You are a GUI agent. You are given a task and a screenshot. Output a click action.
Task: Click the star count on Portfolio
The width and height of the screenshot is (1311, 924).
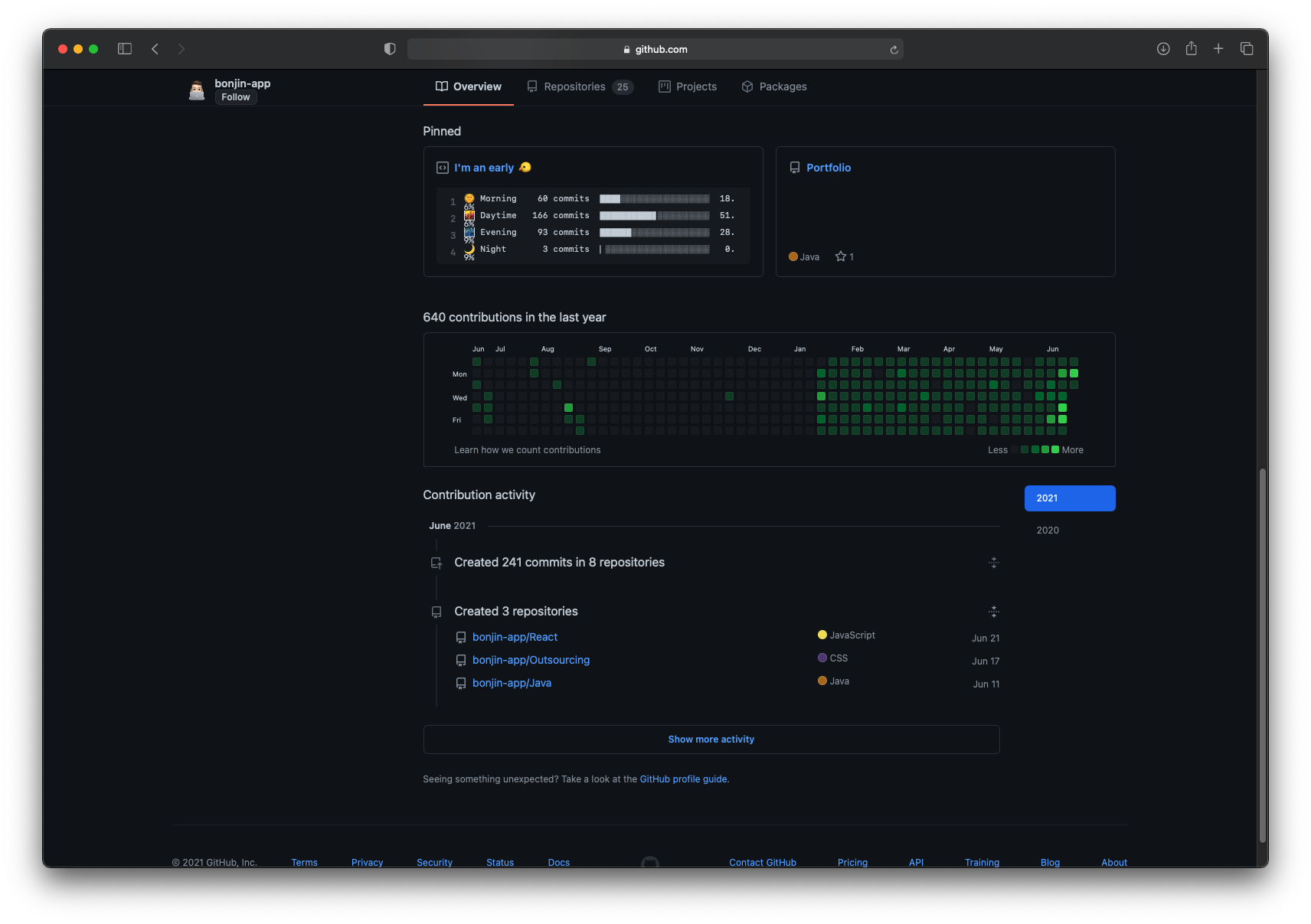click(845, 256)
